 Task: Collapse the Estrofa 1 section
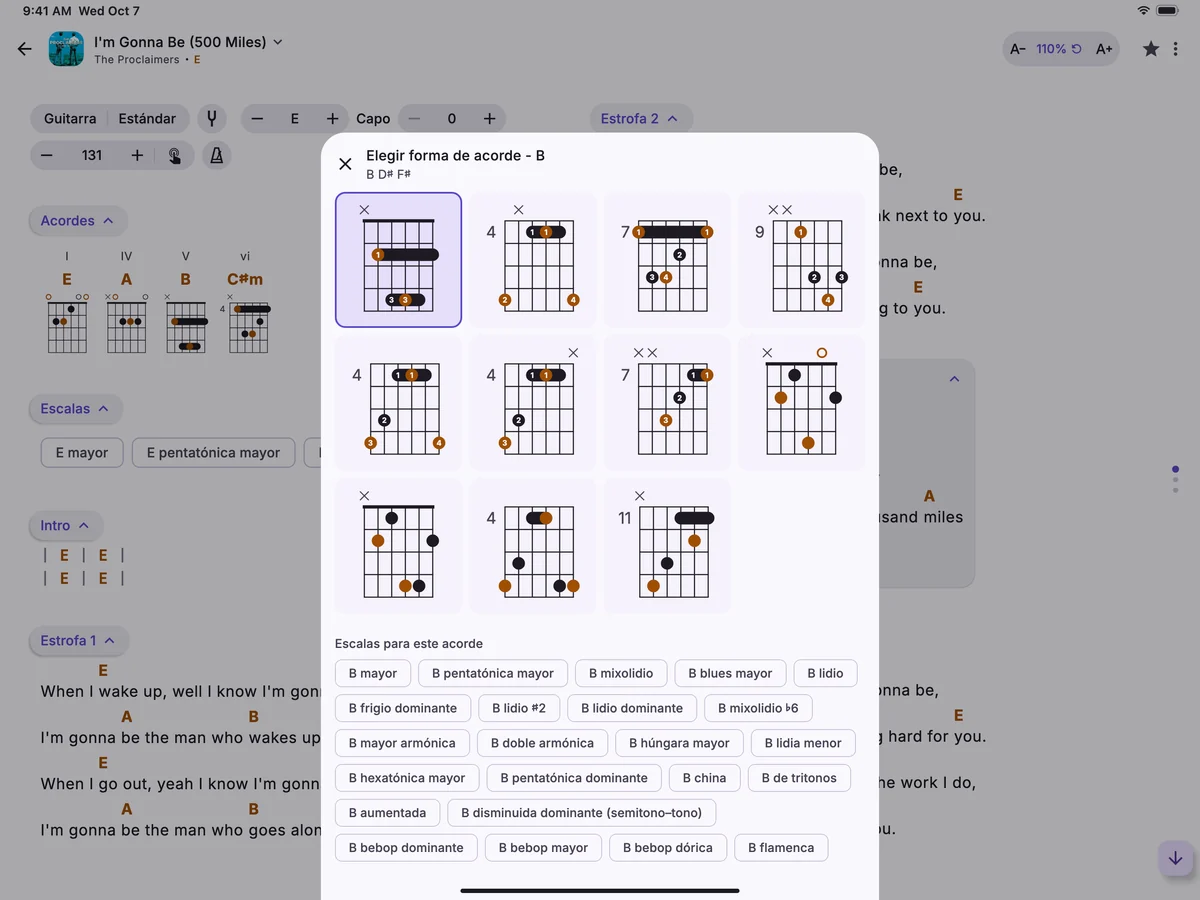click(x=79, y=641)
